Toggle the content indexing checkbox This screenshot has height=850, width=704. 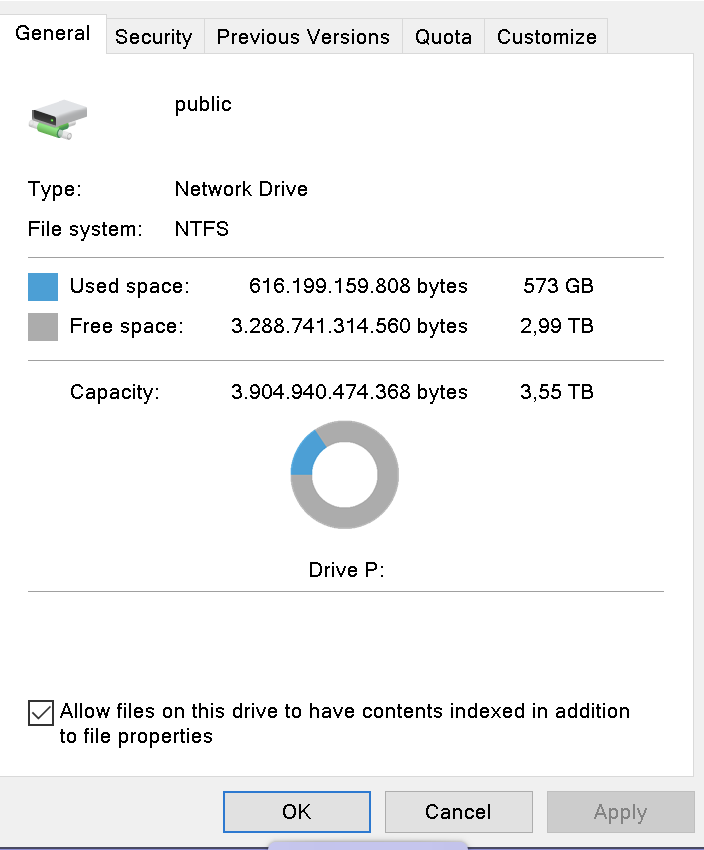41,713
